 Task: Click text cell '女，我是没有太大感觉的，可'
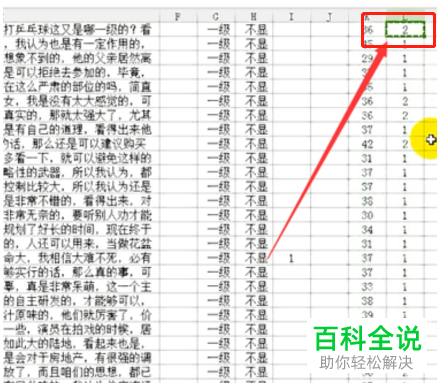(x=77, y=101)
